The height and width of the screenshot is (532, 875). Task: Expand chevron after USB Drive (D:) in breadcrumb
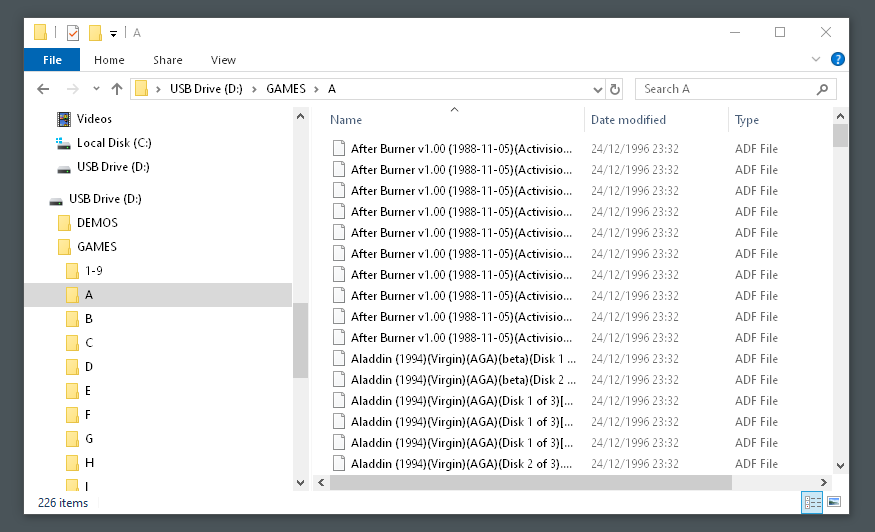254,89
